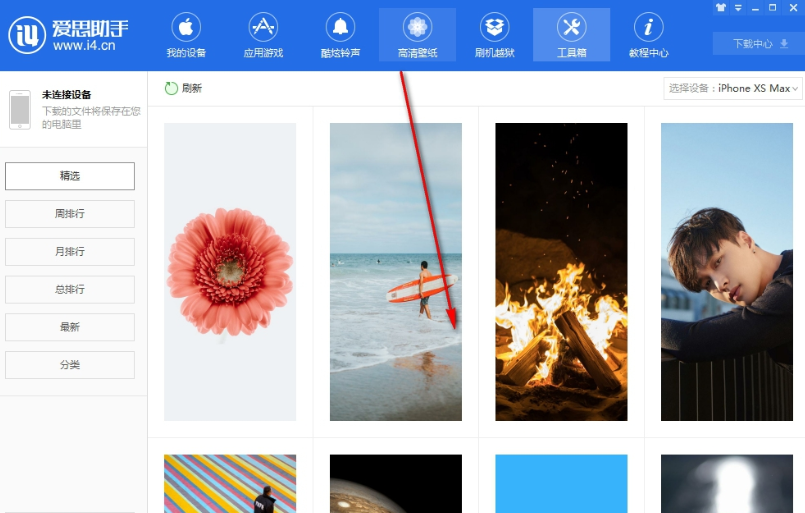Select 周排行 weekly ranking
This screenshot has width=805, height=513.
pos(70,214)
